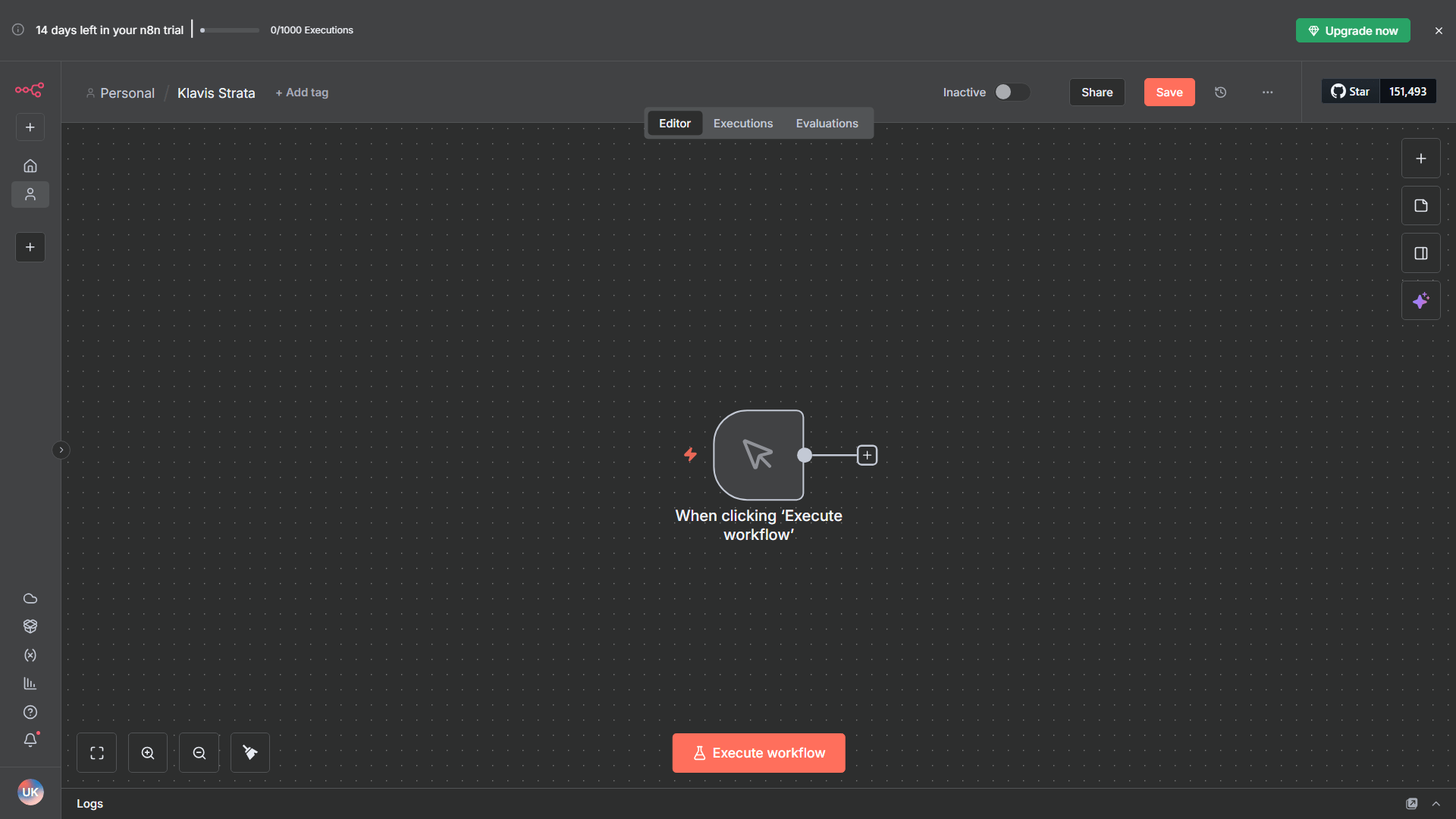Open the workflow options ellipsis menu
The width and height of the screenshot is (1456, 819).
coord(1267,92)
